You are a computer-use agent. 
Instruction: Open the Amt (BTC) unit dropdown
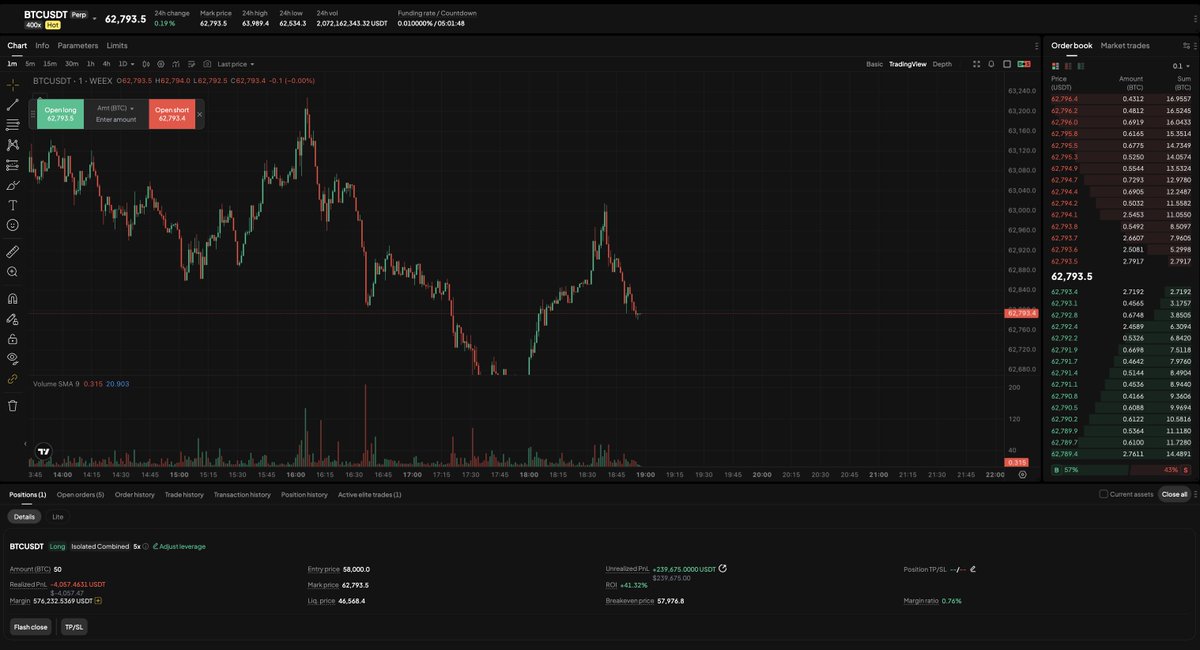coord(116,108)
